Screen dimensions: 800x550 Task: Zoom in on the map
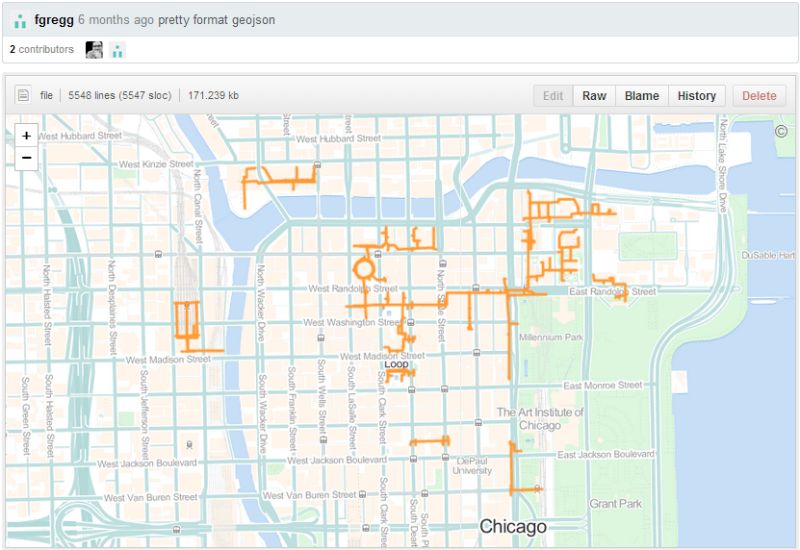(27, 136)
